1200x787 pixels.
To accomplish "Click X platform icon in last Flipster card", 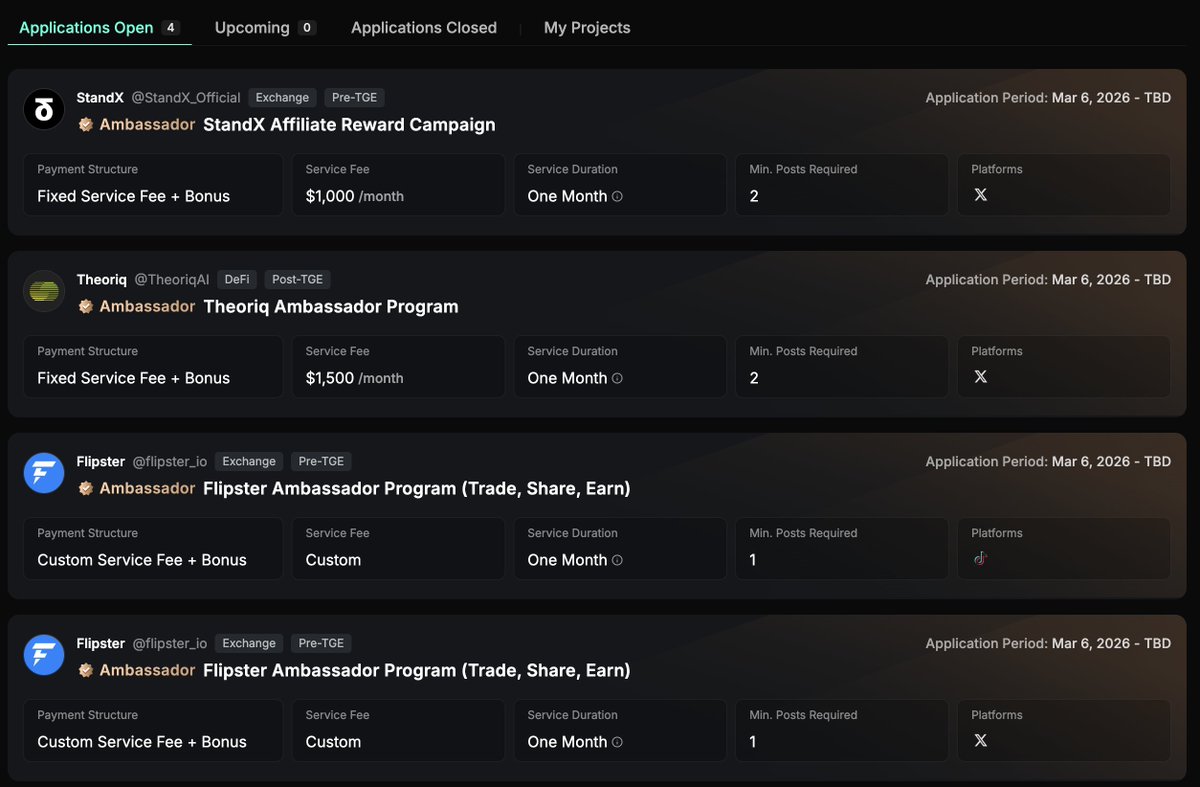I will pos(980,741).
